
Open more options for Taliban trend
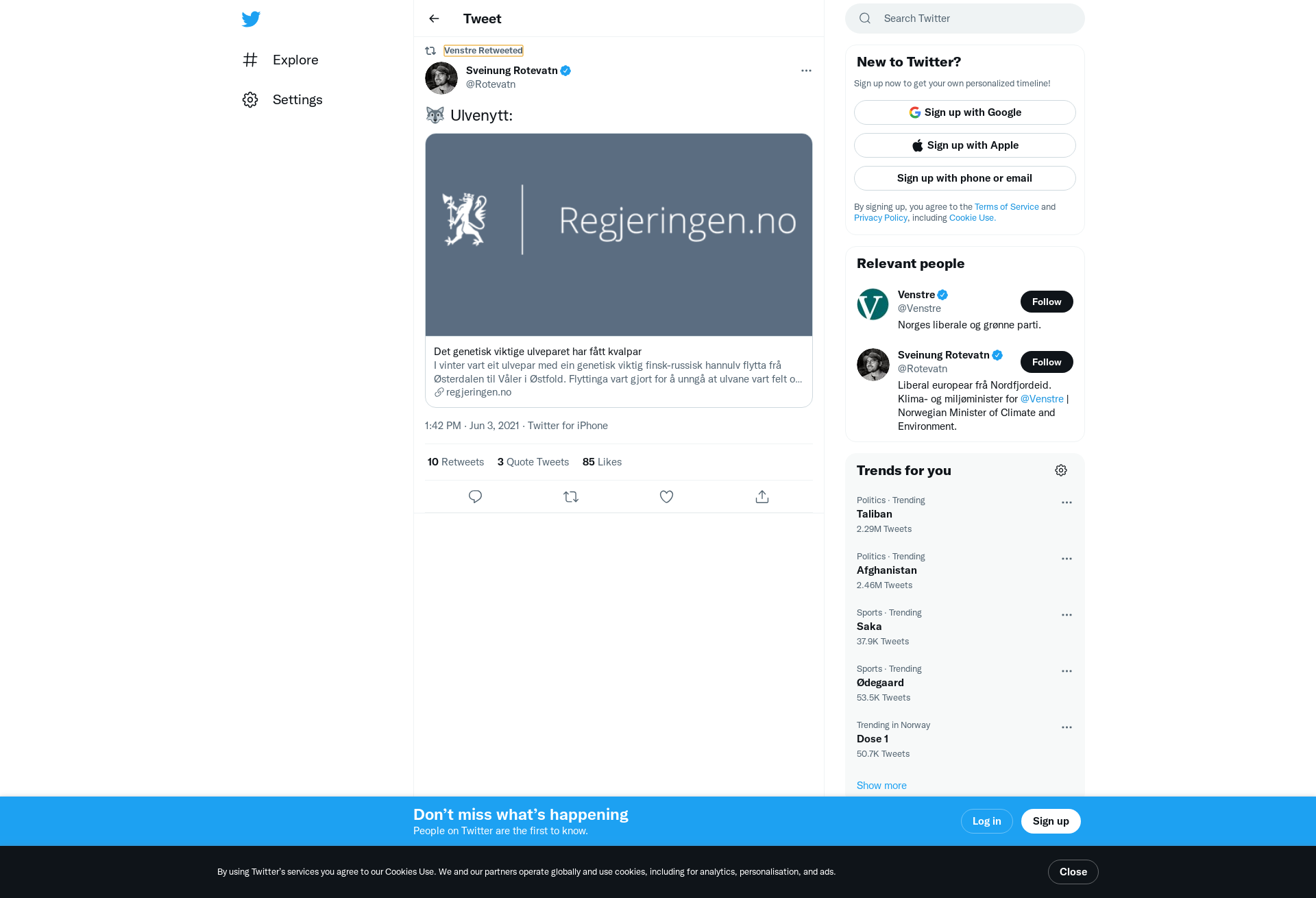(x=1067, y=502)
